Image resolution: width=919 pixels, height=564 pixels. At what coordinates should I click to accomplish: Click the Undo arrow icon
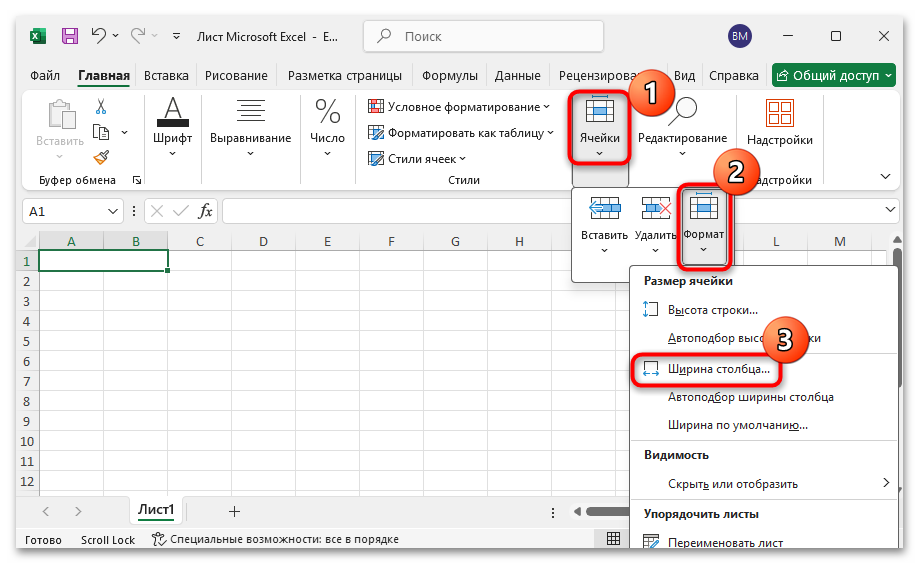(x=99, y=36)
